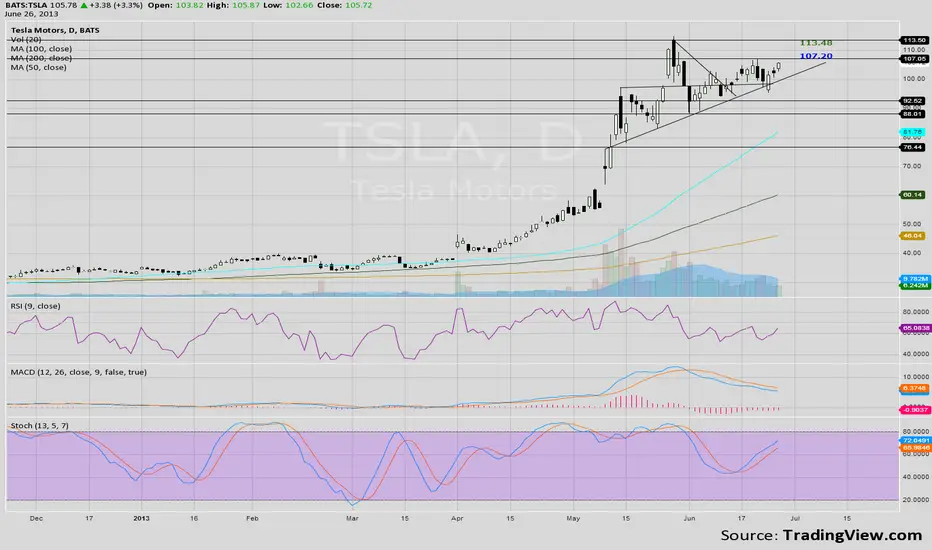
Task: Click the cyan 81.76 moving average tag
Action: click(912, 132)
